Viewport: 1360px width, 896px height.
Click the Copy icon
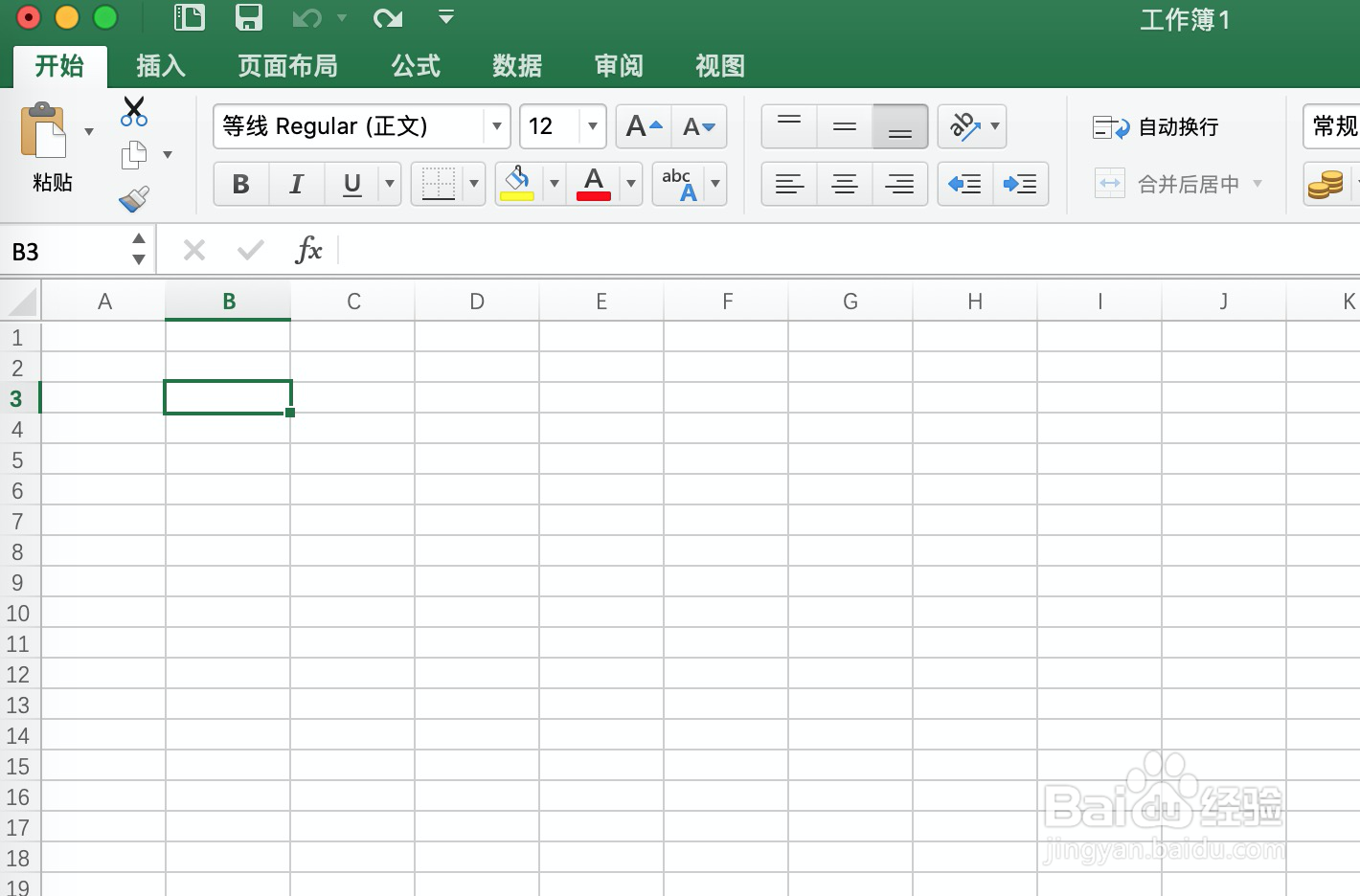click(x=134, y=155)
